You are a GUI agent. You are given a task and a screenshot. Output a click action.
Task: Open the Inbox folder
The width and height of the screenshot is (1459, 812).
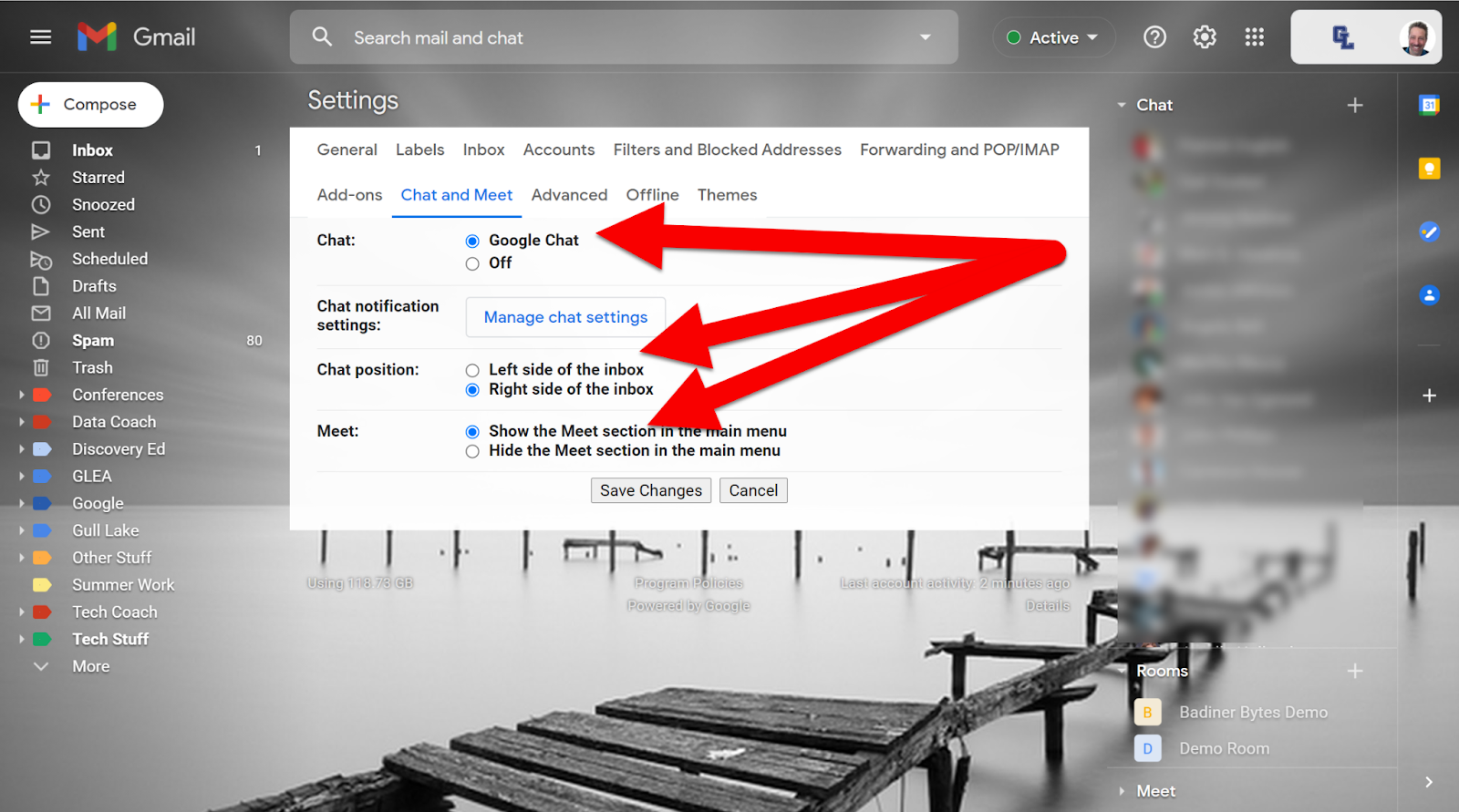92,150
